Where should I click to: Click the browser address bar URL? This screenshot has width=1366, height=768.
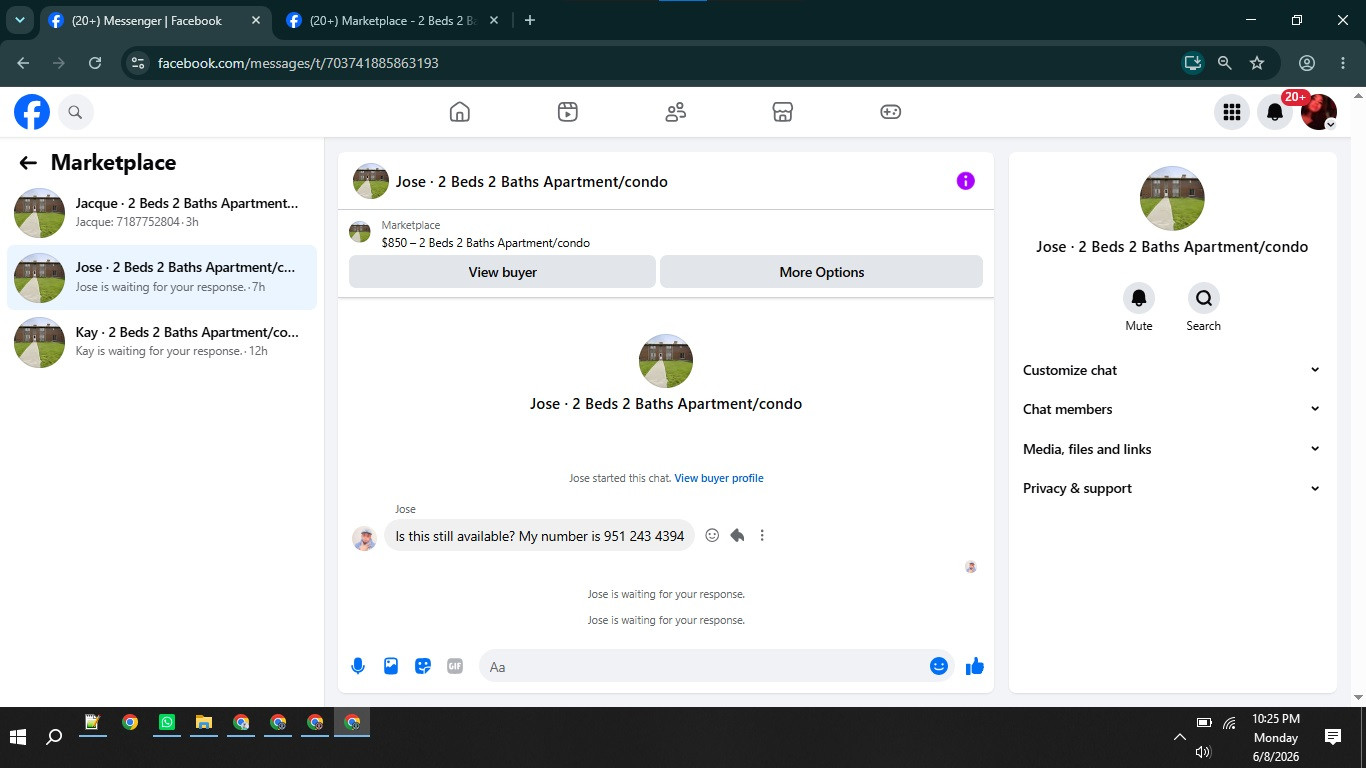click(298, 63)
